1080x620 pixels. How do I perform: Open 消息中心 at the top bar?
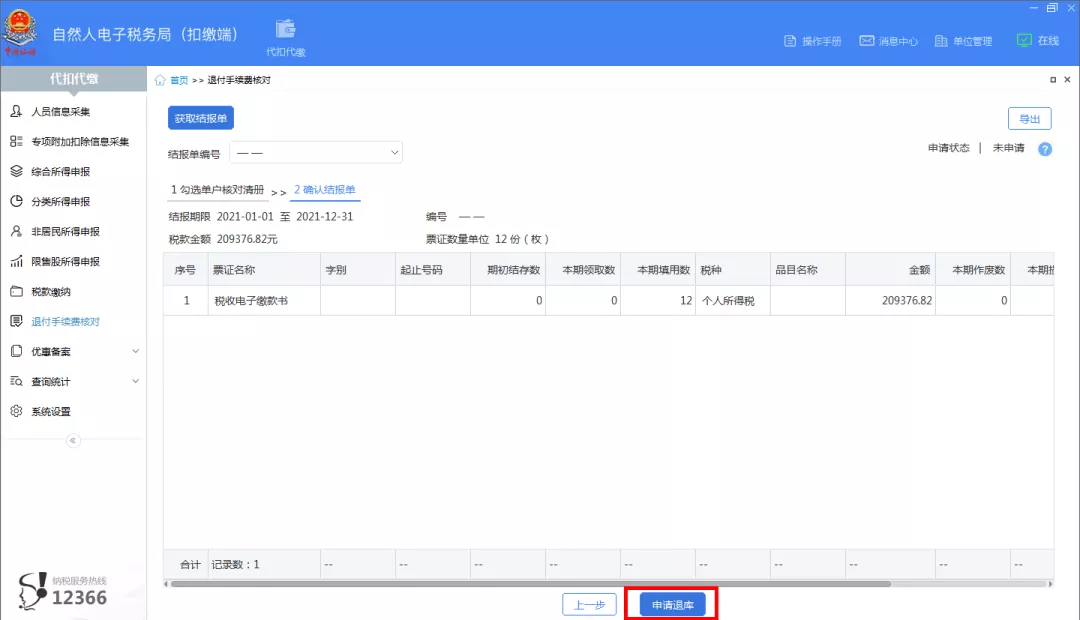coord(891,41)
